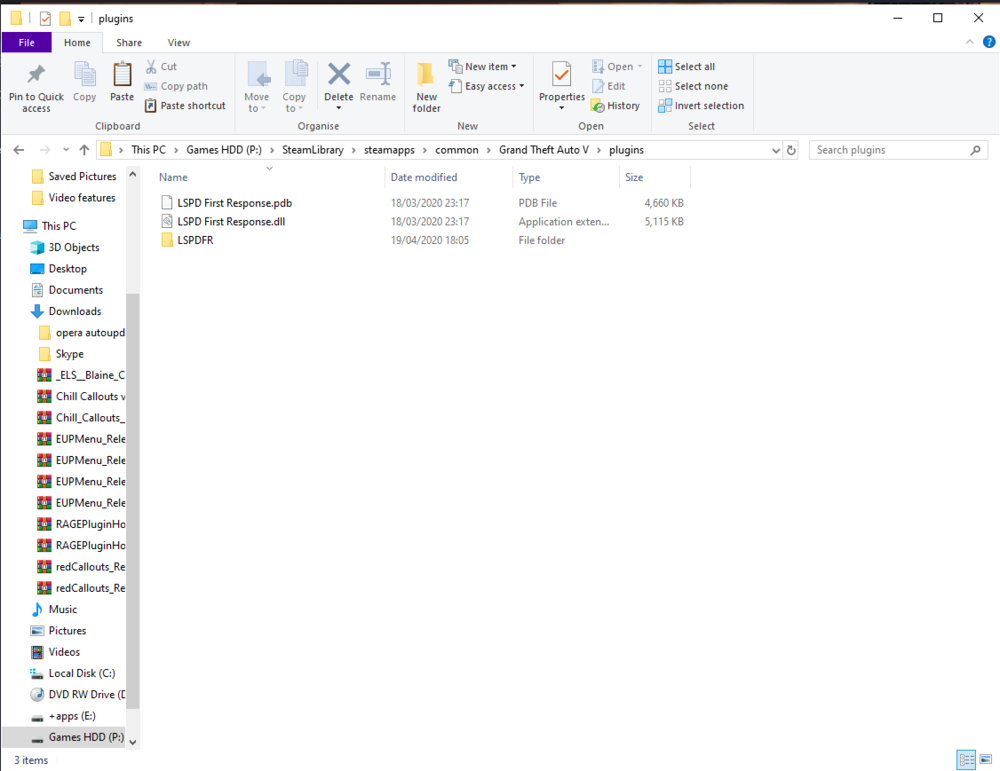
Task: Select Games HDD (P:) drive in sidebar
Action: [86, 737]
